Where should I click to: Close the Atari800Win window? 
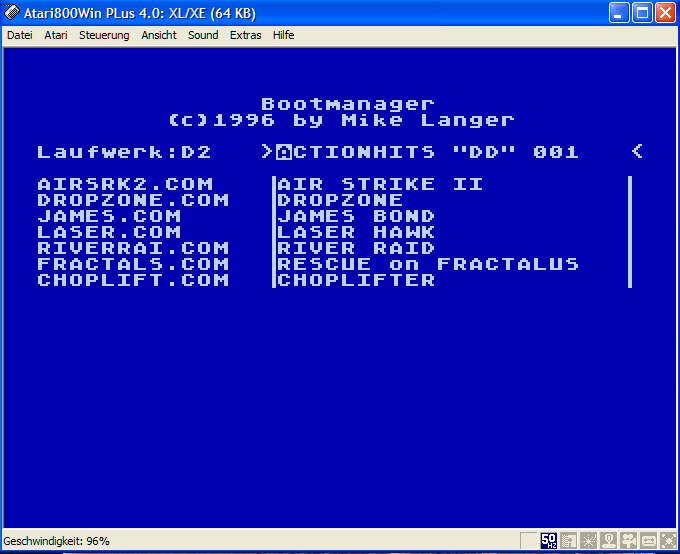coord(665,13)
